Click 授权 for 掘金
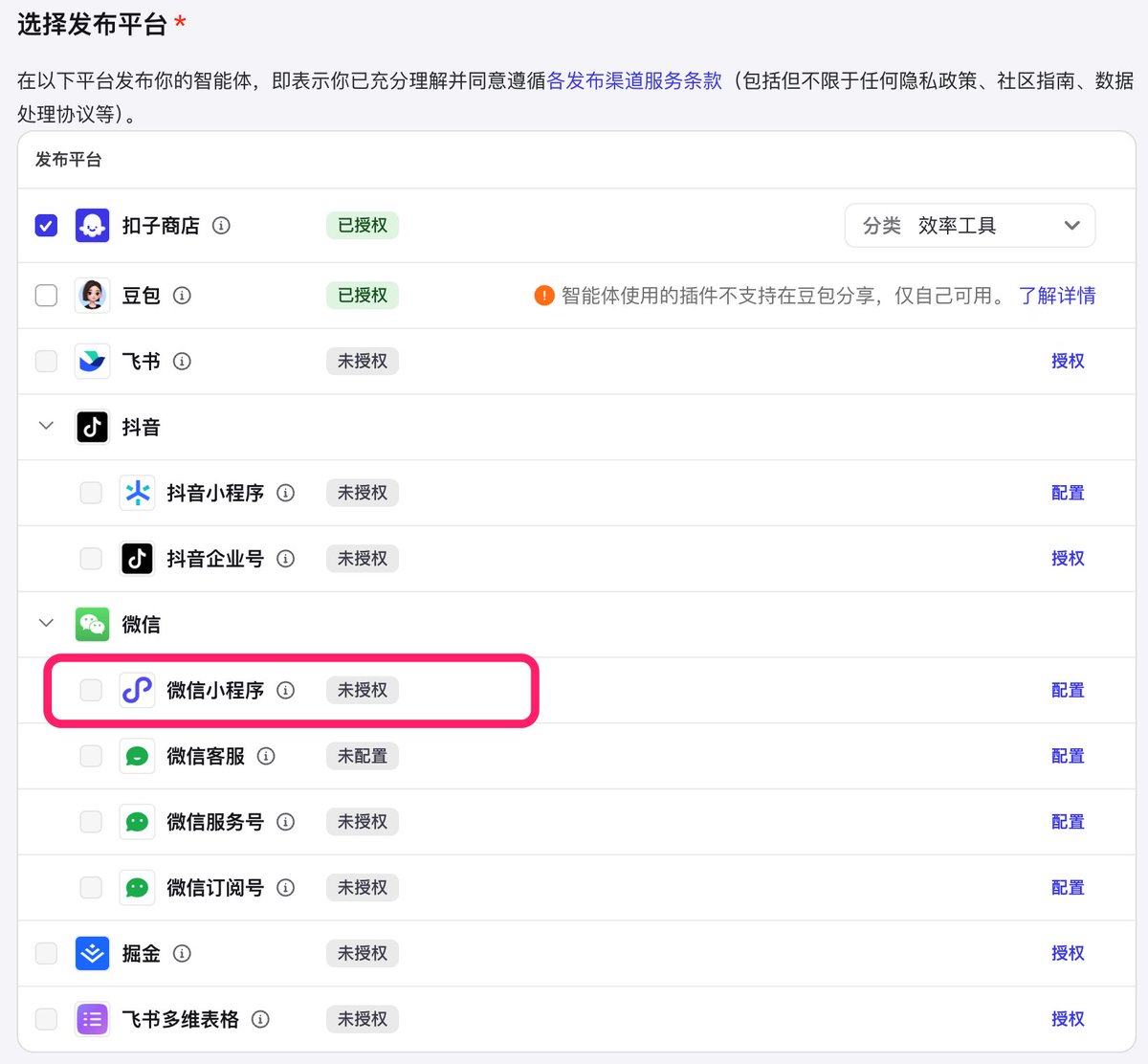This screenshot has width=1148, height=1064. (x=1068, y=953)
